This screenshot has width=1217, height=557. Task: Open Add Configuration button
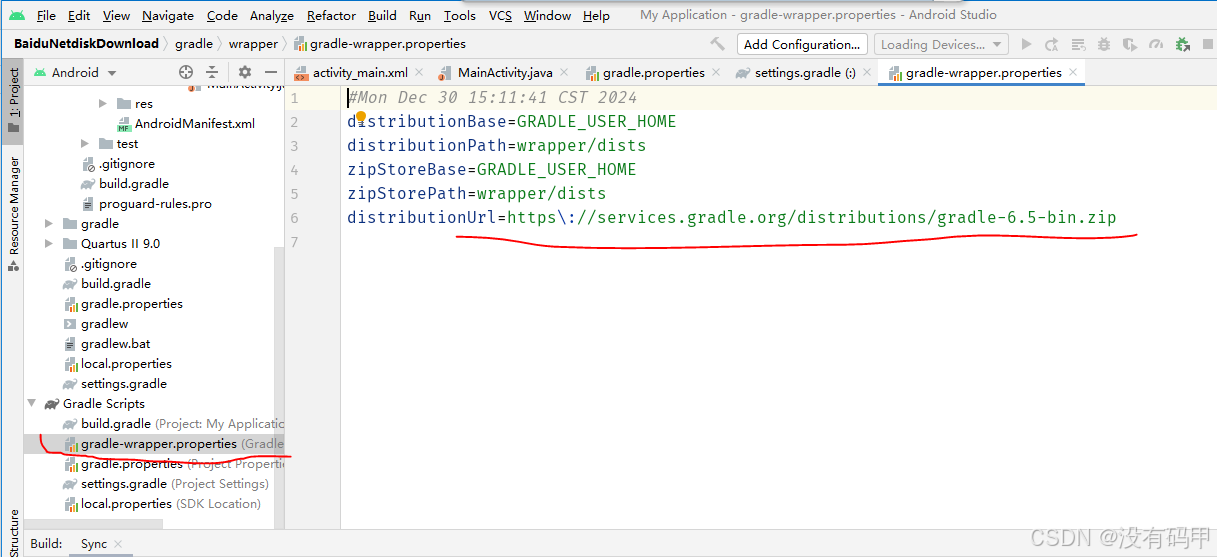click(x=802, y=44)
